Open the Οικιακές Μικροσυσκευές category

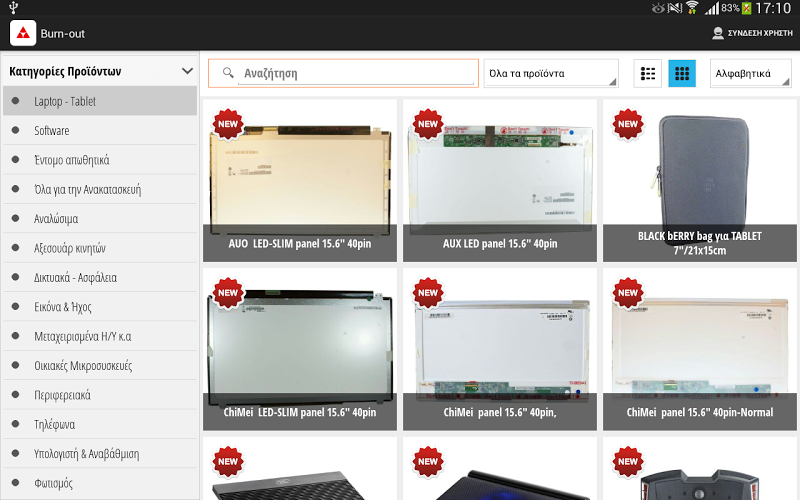coord(100,365)
